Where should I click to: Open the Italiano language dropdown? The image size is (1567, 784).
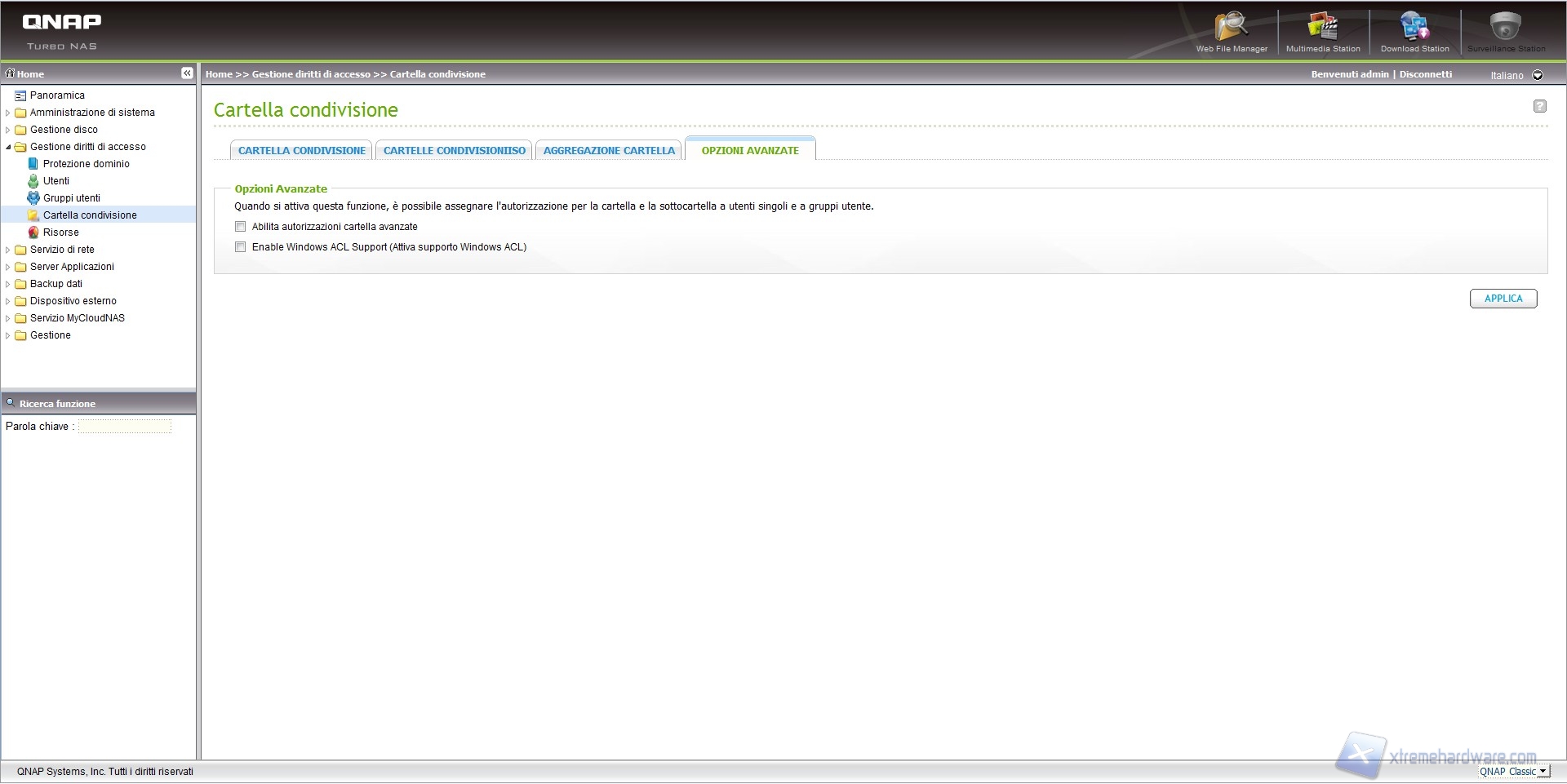[x=1538, y=75]
